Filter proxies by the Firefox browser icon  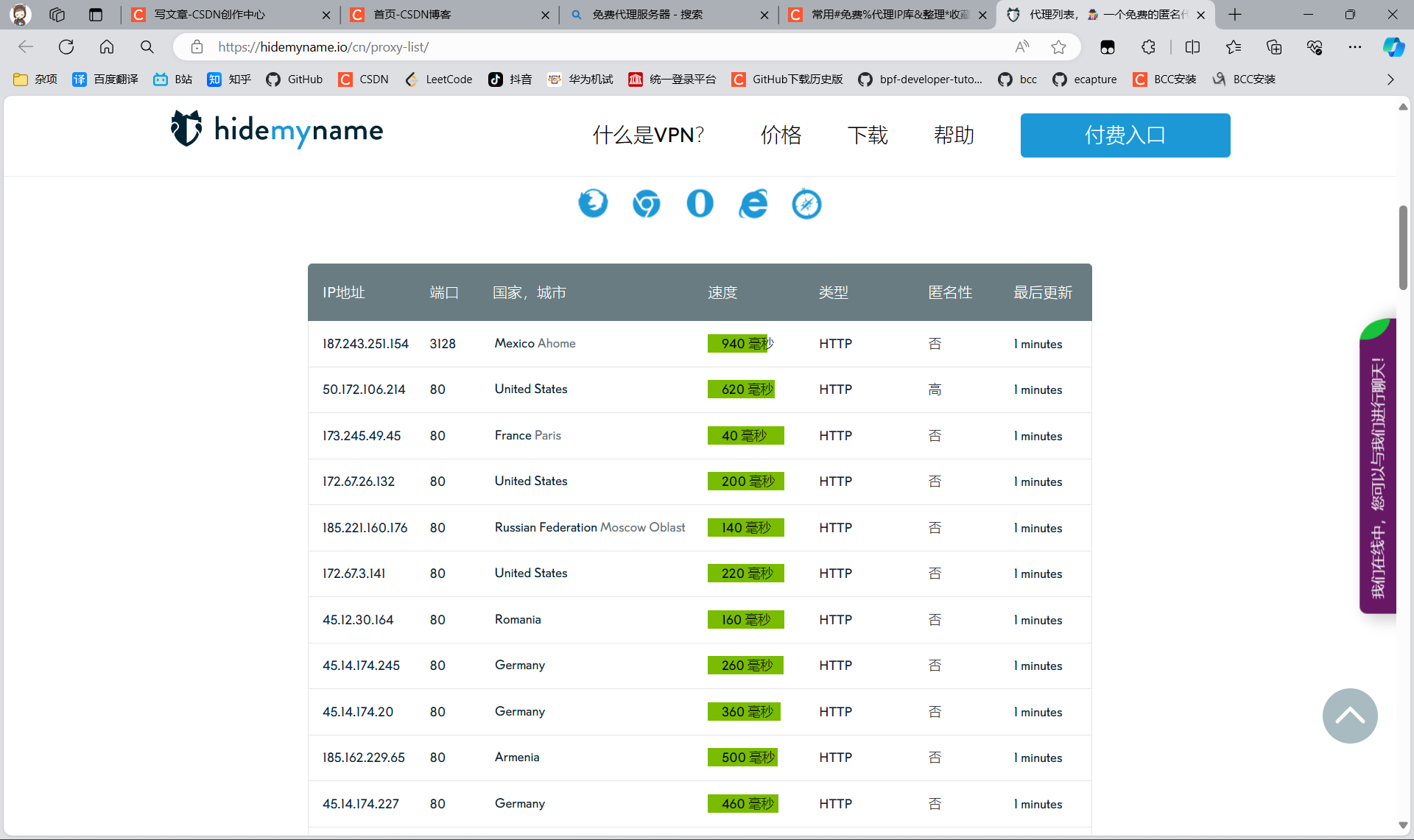click(x=594, y=204)
